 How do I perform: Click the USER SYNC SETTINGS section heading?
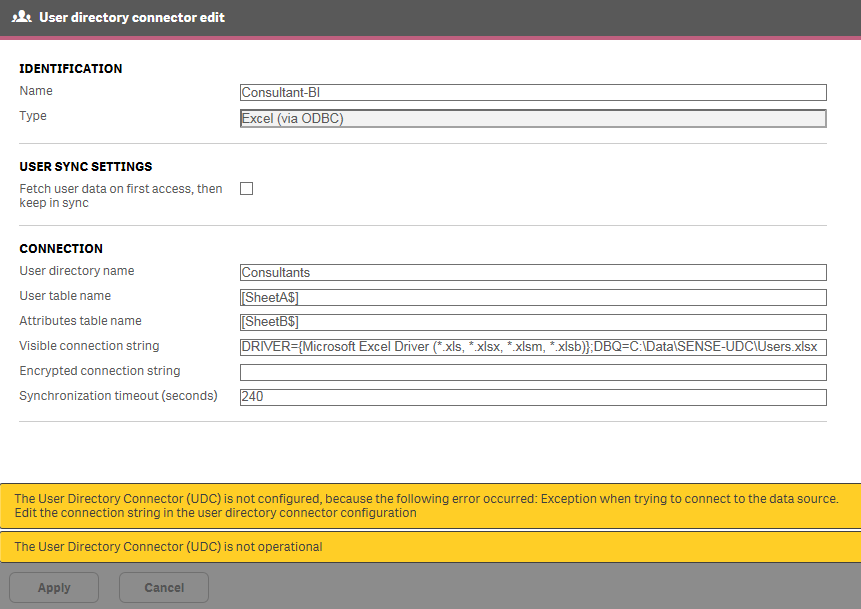85,167
